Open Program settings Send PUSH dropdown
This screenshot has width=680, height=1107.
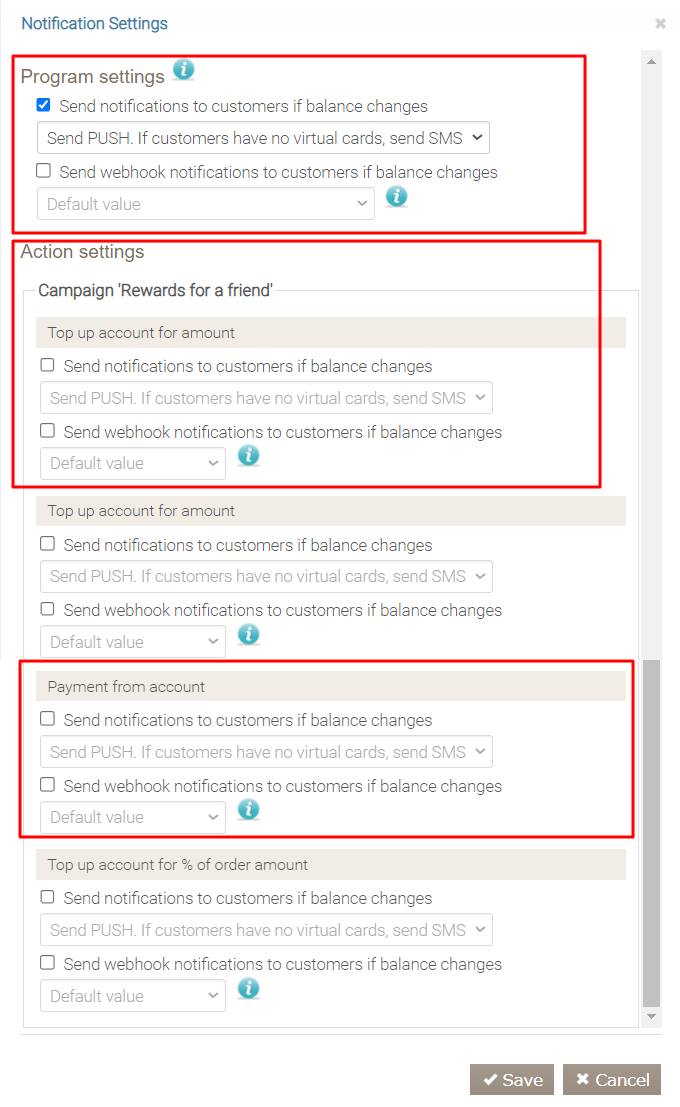pos(263,138)
